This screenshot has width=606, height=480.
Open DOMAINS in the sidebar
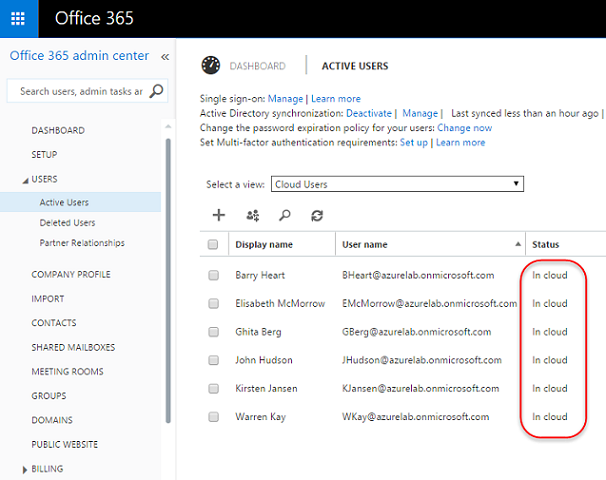(52, 420)
